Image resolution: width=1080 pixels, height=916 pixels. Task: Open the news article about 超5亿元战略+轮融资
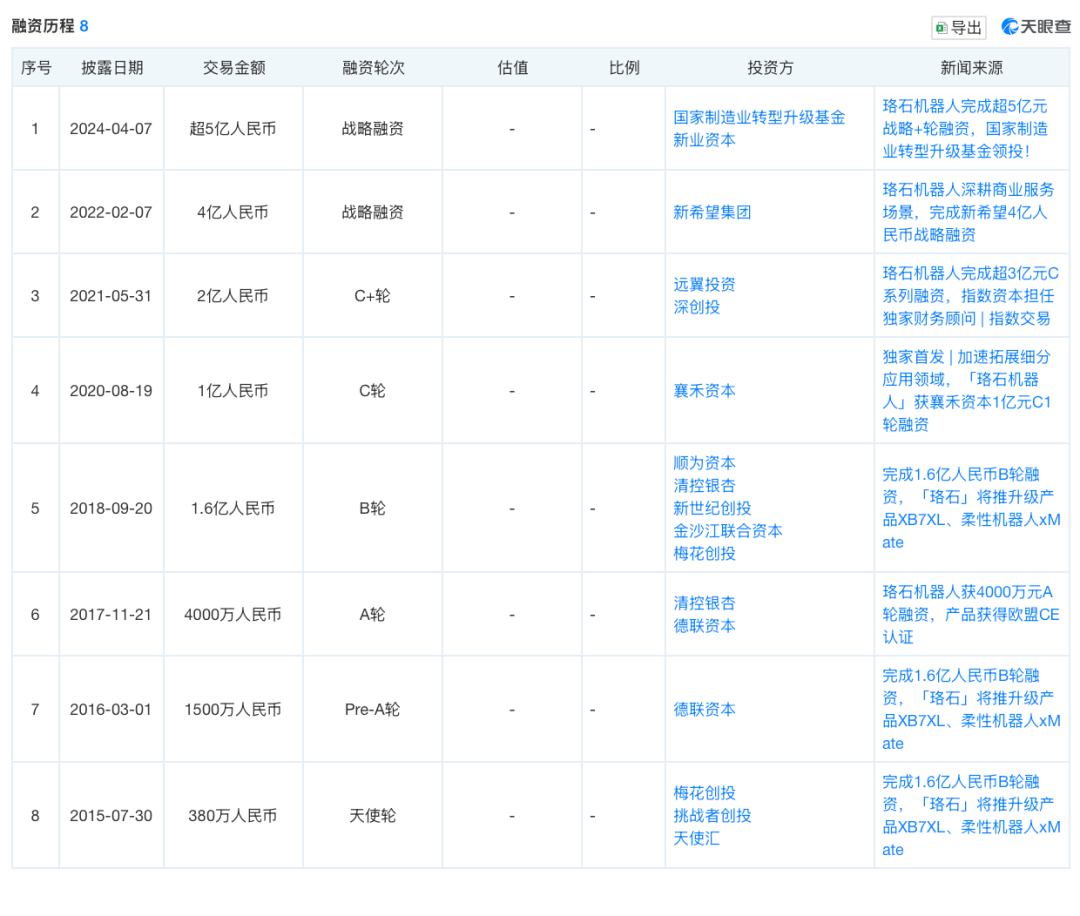[970, 128]
